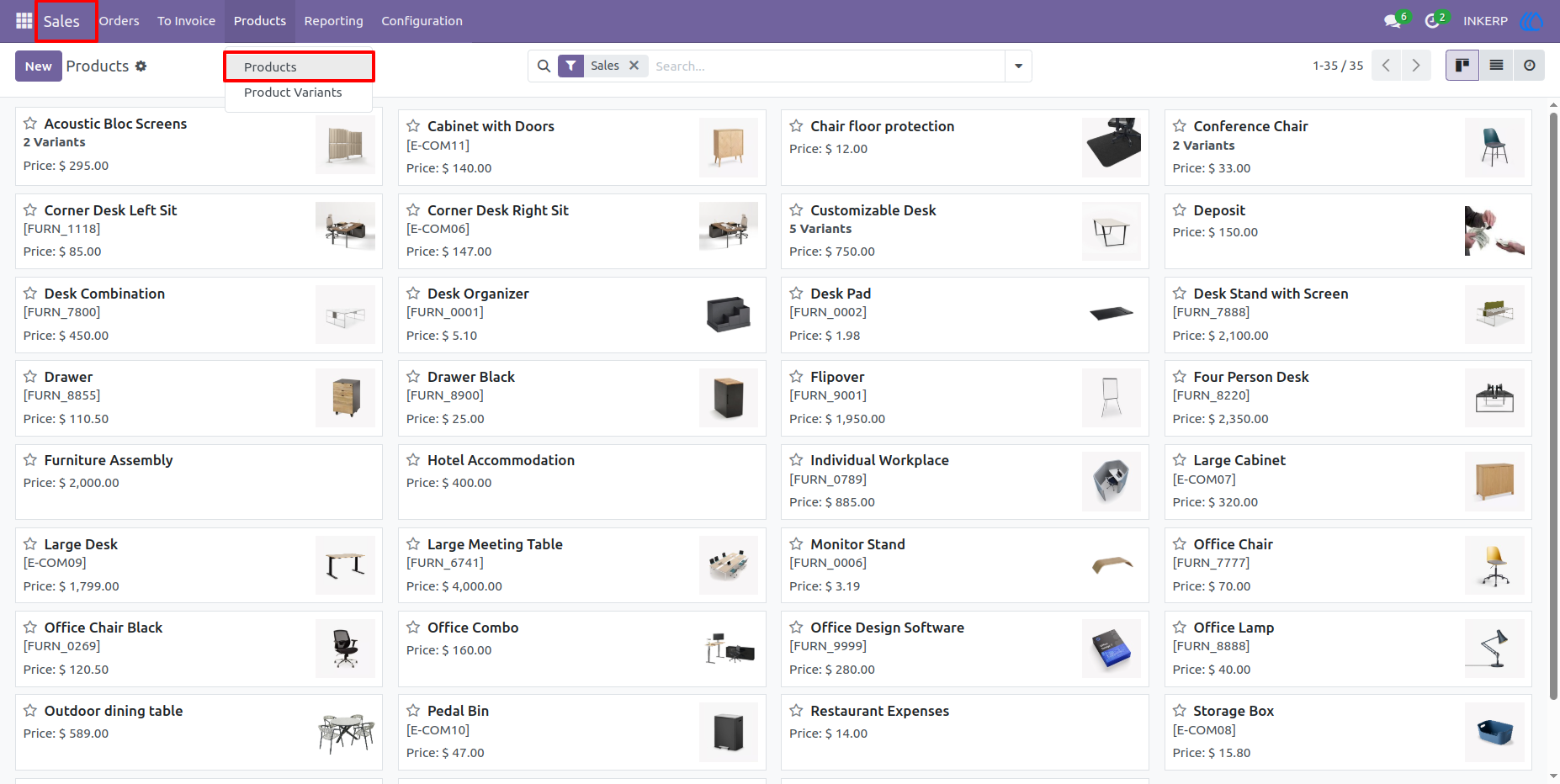
Task: Open the Reporting menu
Action: click(x=334, y=21)
